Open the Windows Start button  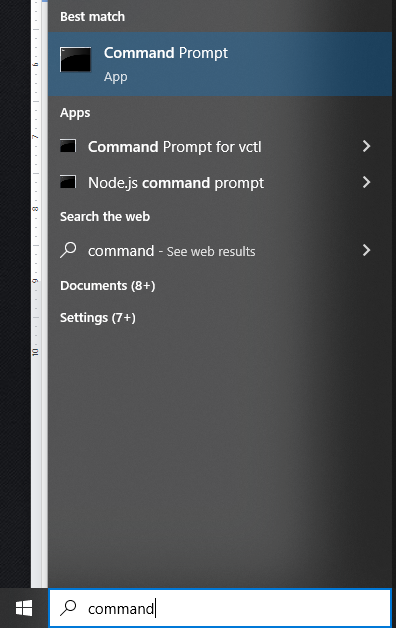click(x=24, y=608)
